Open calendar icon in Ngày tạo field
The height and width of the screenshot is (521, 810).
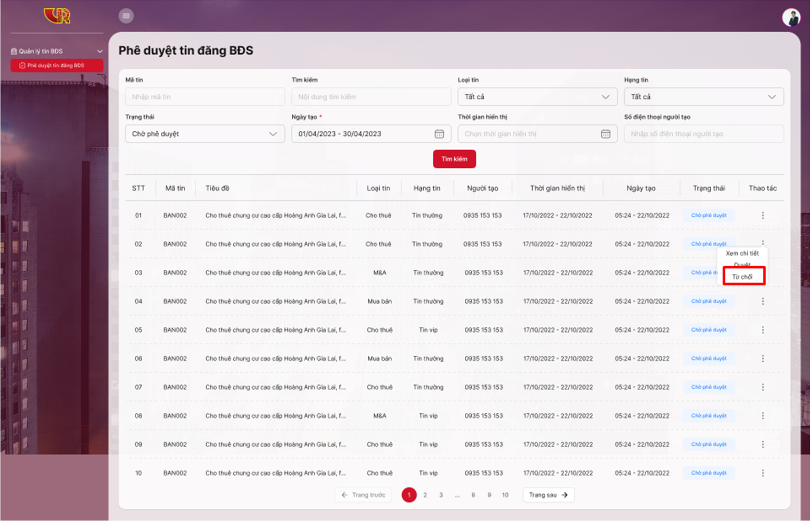pos(439,134)
